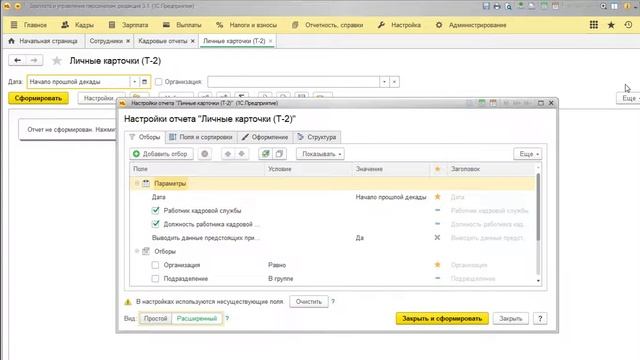Click the Организация input field in header

[293, 82]
